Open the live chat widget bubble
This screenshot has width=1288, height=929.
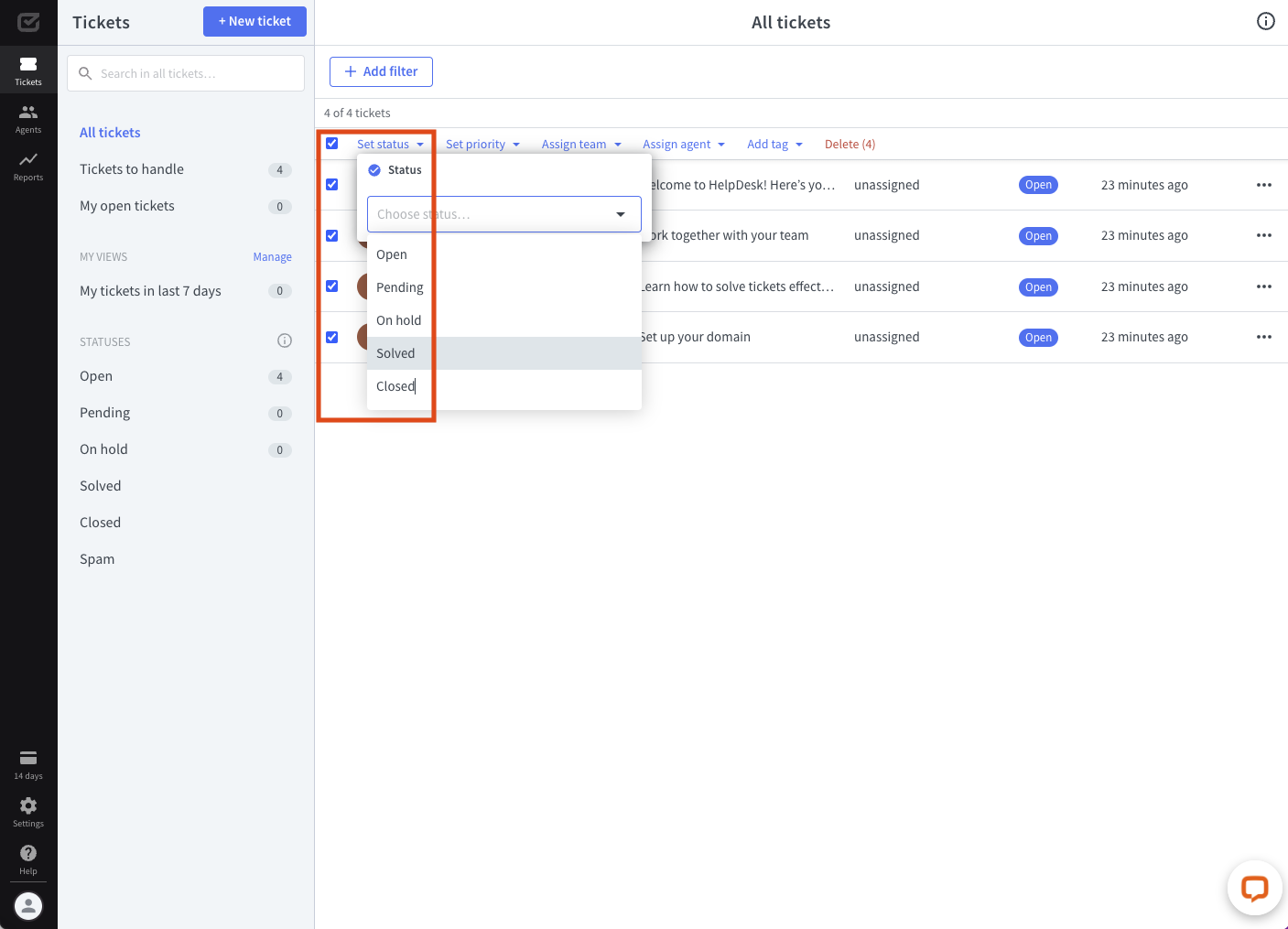(1254, 888)
